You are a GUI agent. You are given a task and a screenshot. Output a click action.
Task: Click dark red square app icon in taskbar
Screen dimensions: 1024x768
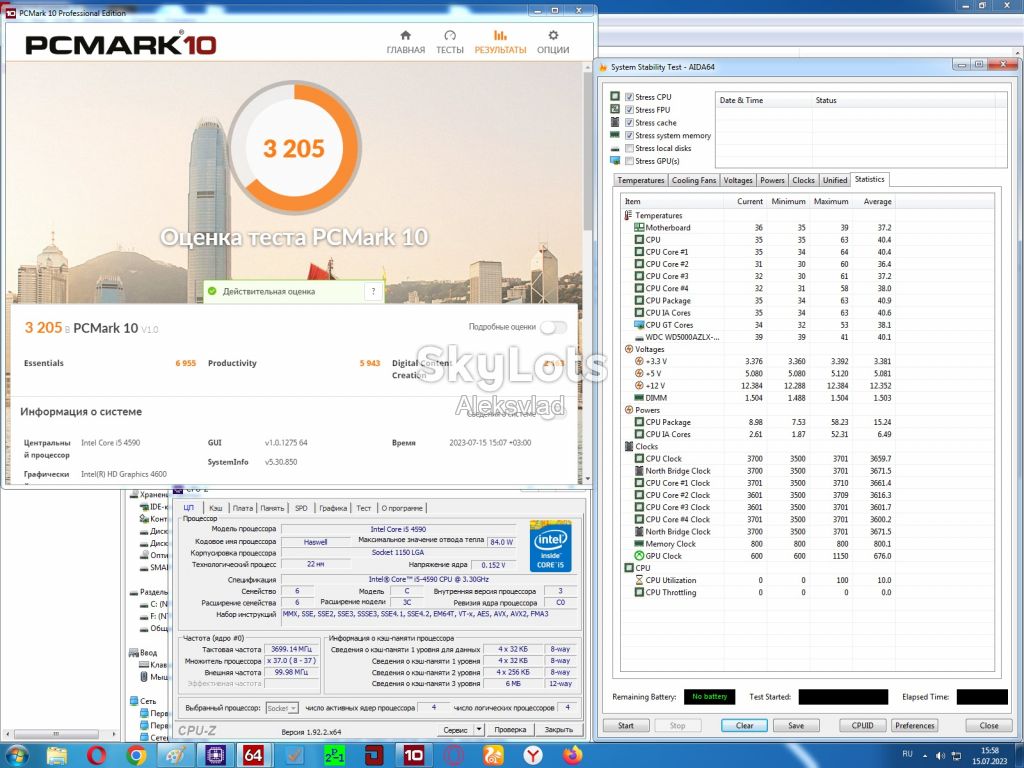pos(374,756)
